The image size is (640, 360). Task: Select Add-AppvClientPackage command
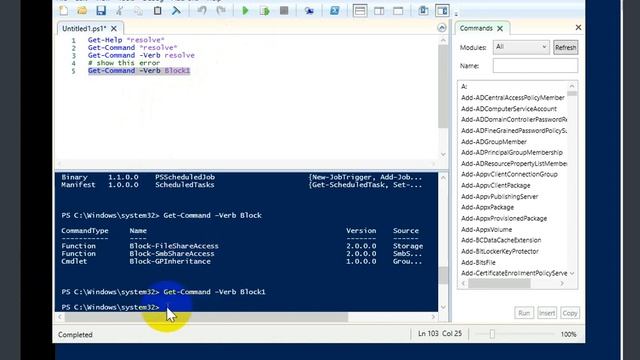[x=496, y=185]
